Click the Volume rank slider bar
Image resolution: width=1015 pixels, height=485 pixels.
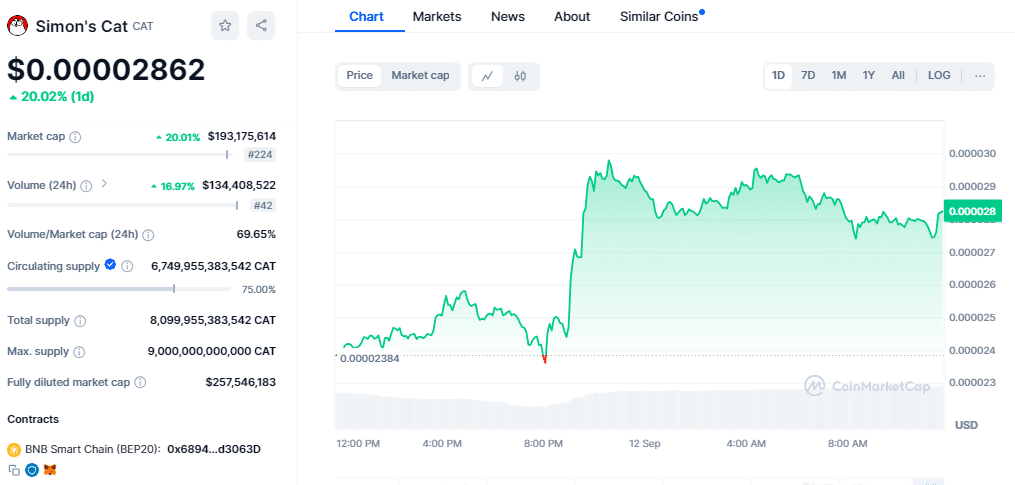click(123, 205)
